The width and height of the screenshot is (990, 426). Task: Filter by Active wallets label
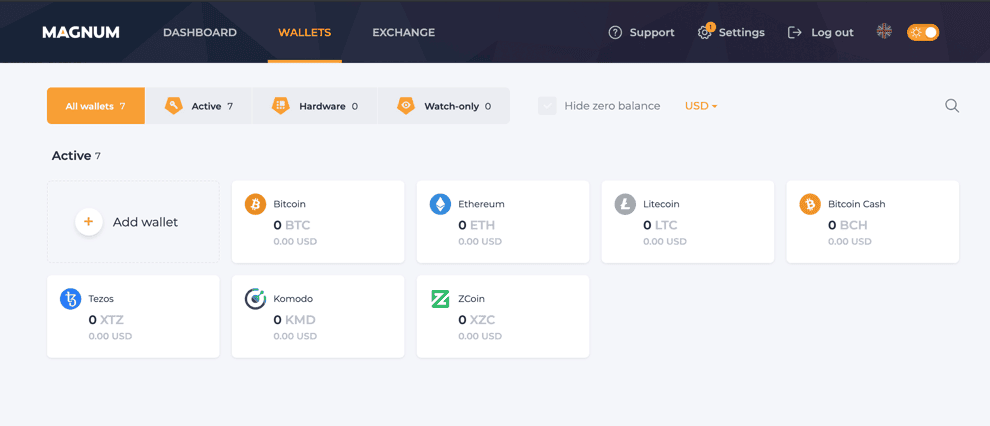coord(206,106)
